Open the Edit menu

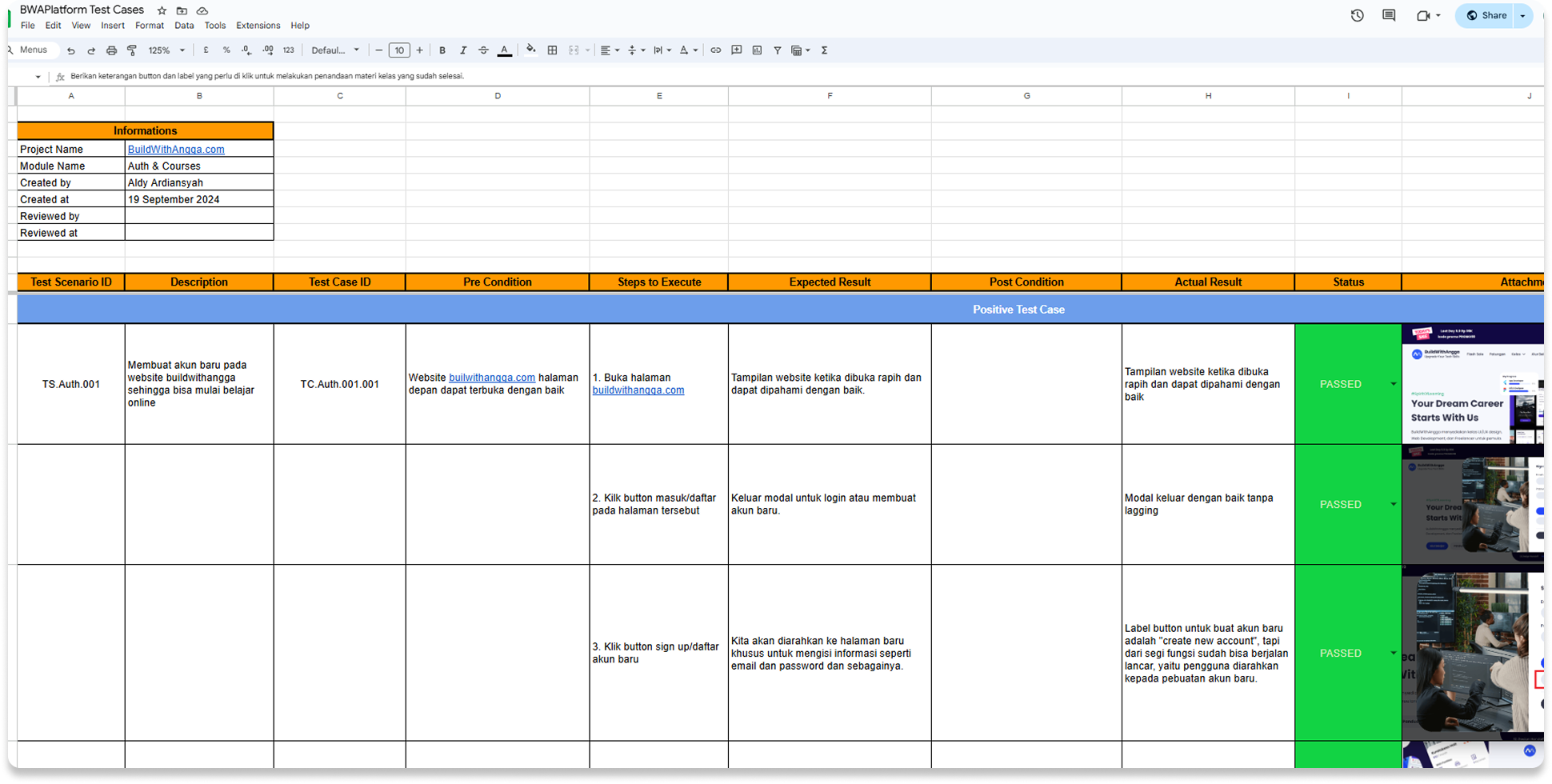[x=53, y=26]
